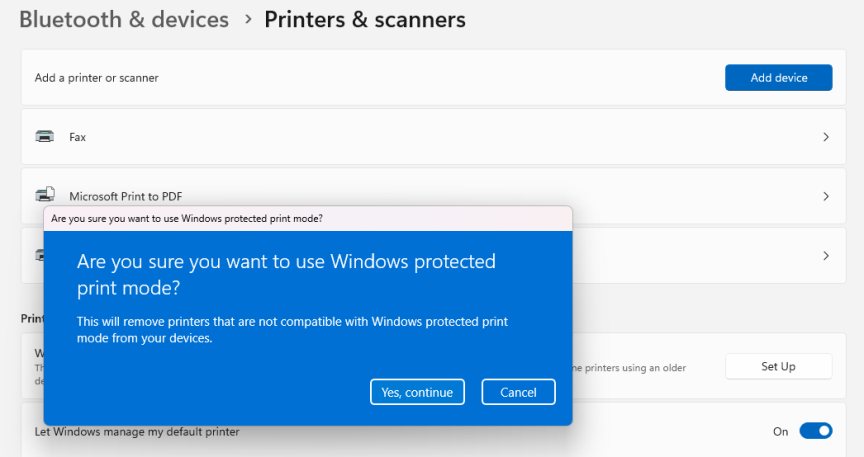The width and height of the screenshot is (864, 457).
Task: Open Microsoft Print to PDF chevron
Action: 825,196
